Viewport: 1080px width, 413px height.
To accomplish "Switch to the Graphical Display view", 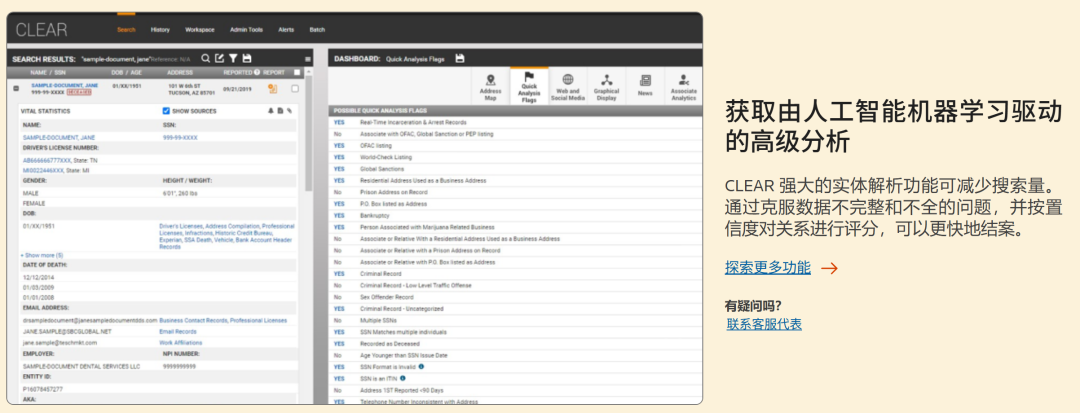I will point(606,87).
